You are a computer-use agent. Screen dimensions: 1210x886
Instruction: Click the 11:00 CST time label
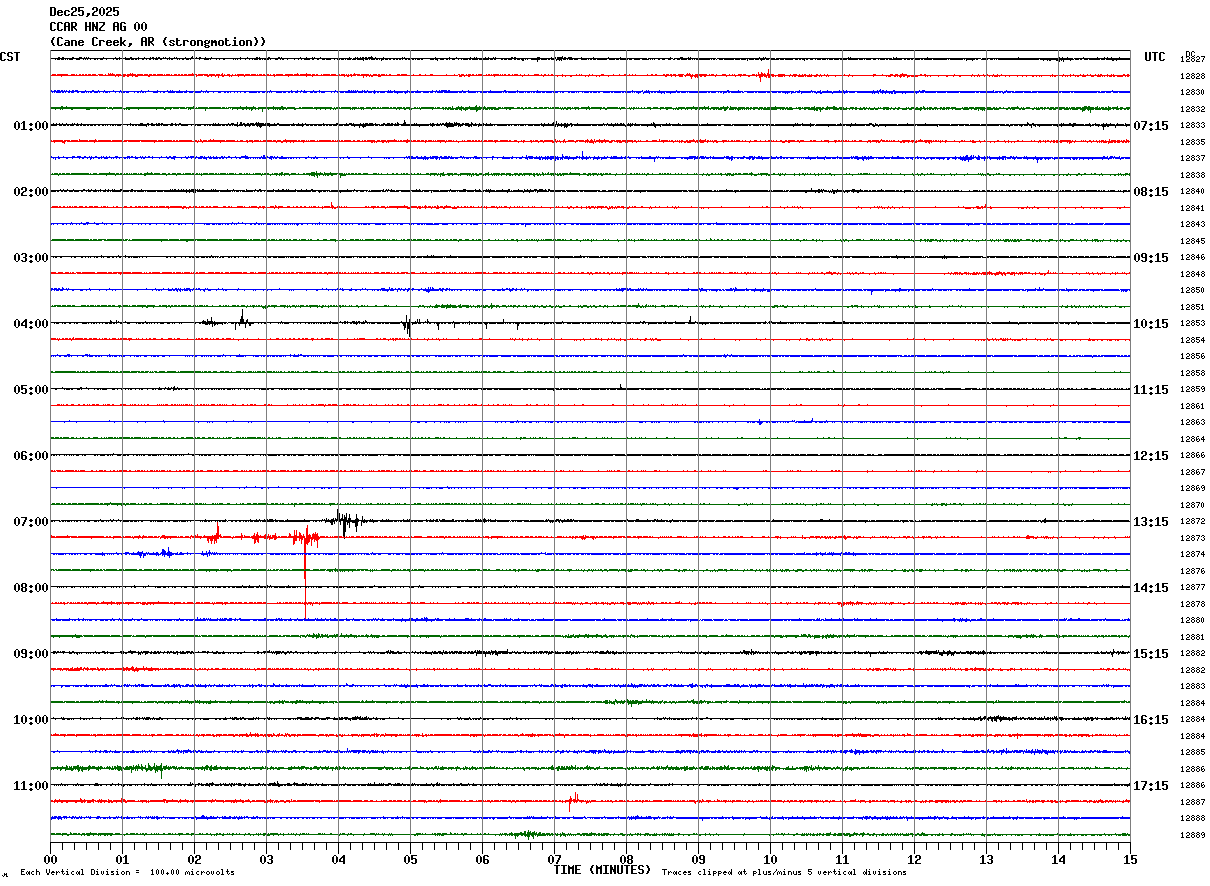tap(30, 786)
